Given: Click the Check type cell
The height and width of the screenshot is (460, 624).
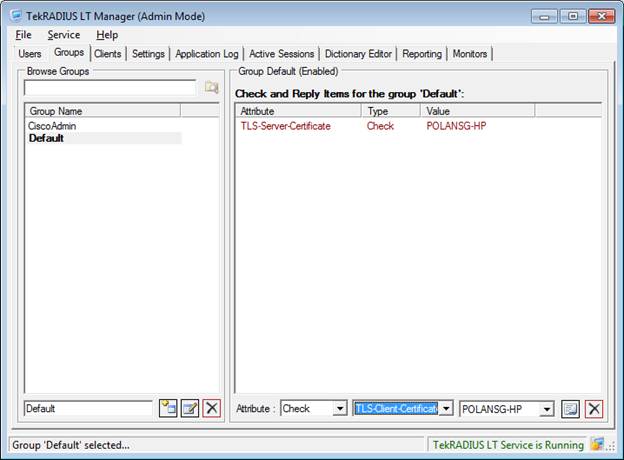Looking at the screenshot, I should [x=380, y=126].
